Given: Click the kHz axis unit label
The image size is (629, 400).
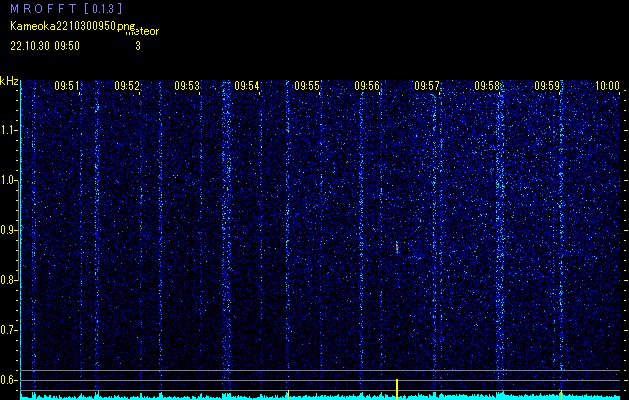Looking at the screenshot, I should coord(9,81).
